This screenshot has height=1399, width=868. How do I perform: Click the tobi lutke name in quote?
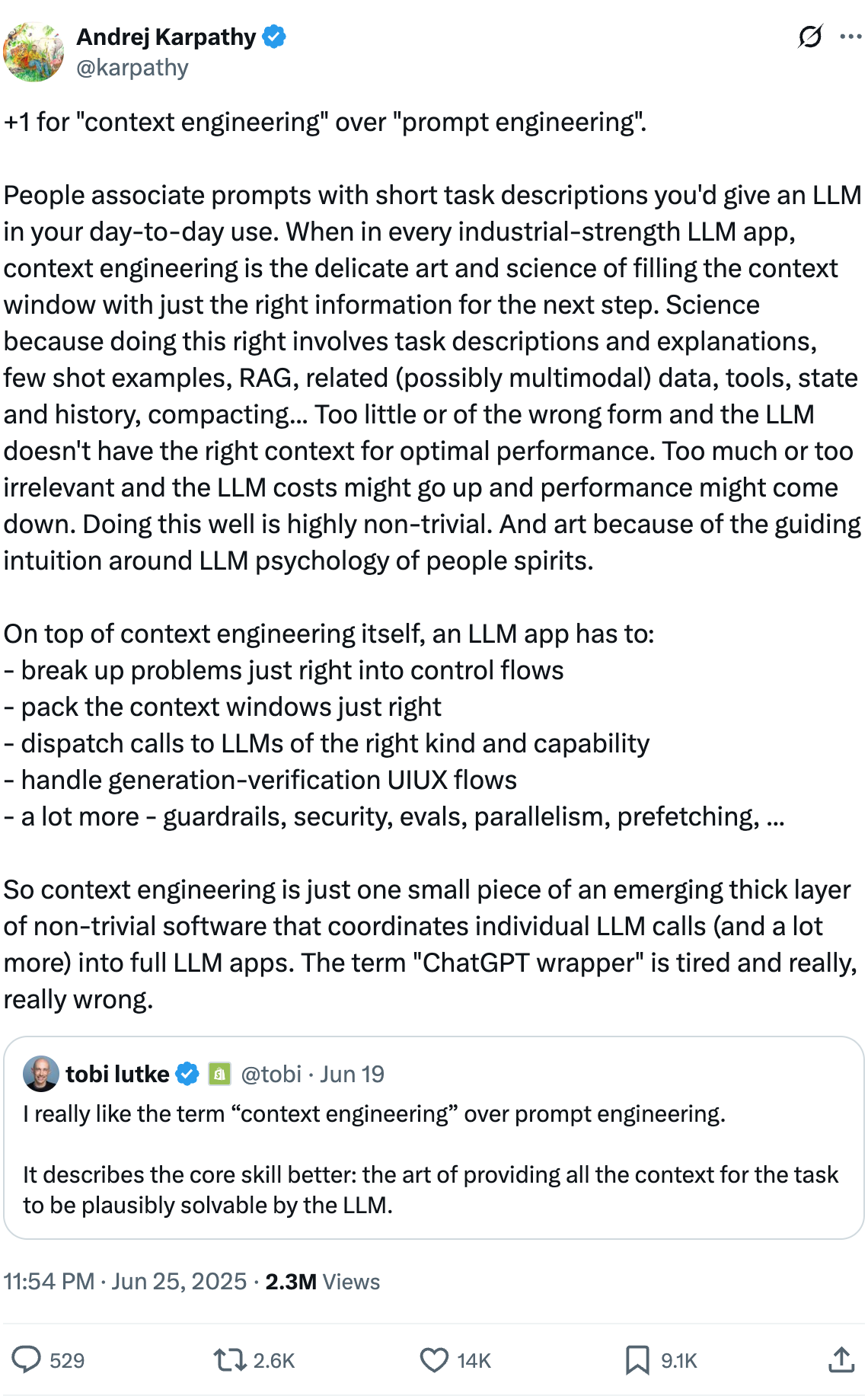click(x=118, y=1074)
